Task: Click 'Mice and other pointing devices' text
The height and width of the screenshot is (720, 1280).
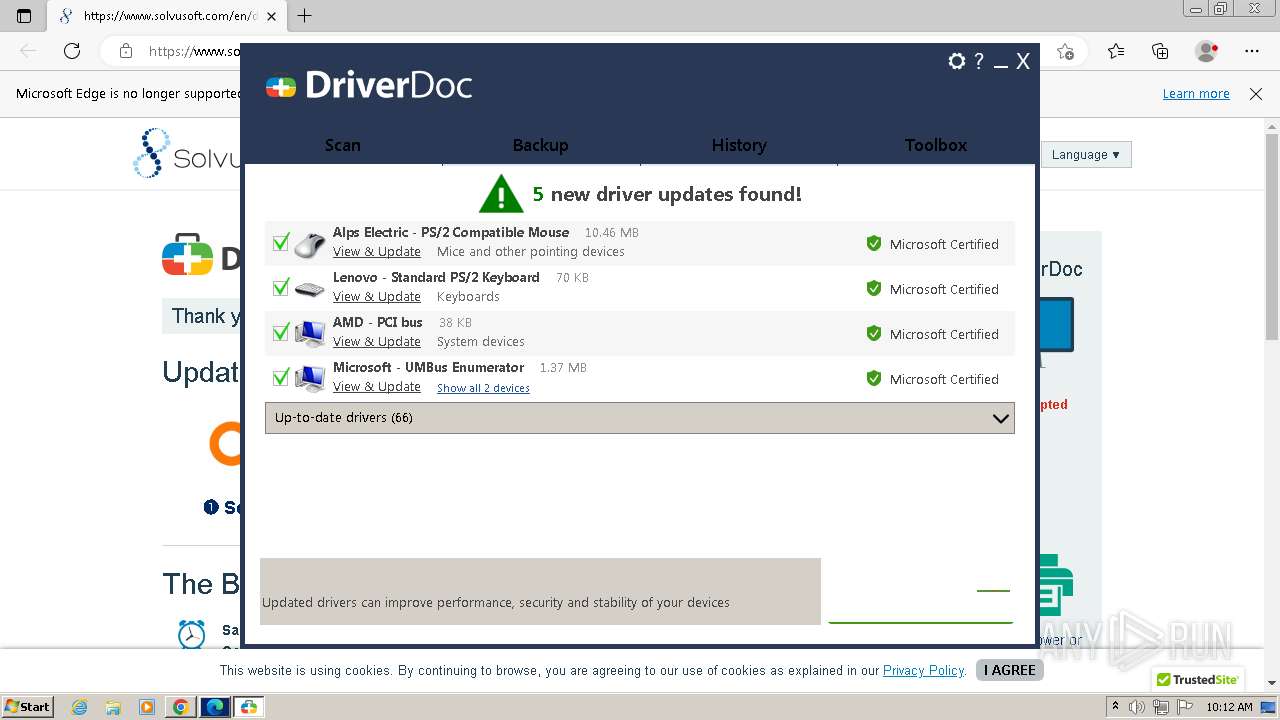Action: tap(531, 252)
